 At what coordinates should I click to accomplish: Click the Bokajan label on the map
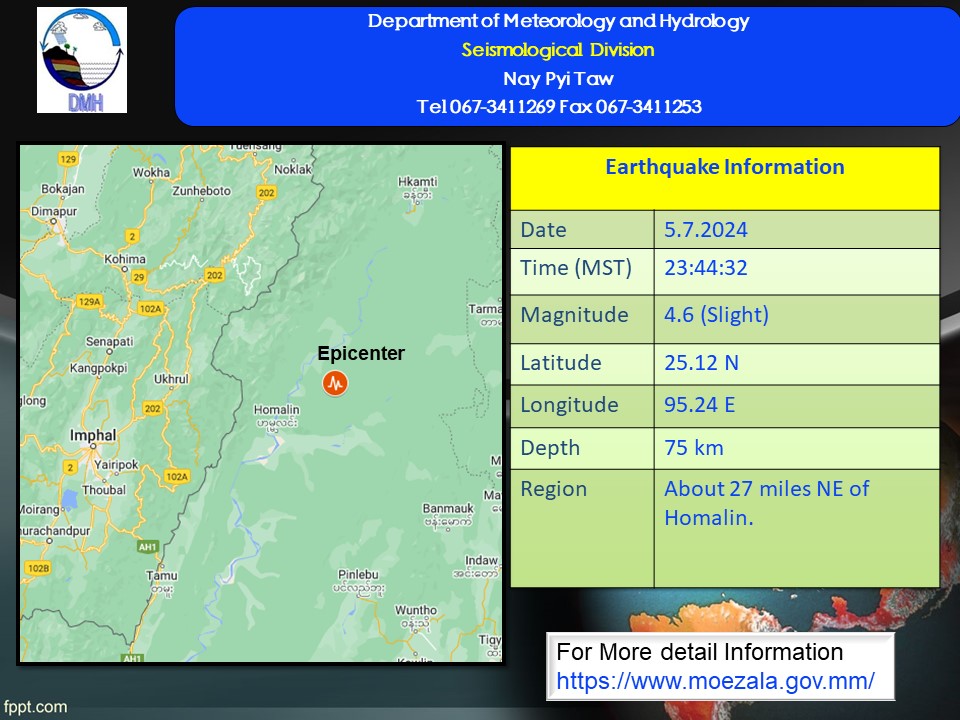point(62,189)
